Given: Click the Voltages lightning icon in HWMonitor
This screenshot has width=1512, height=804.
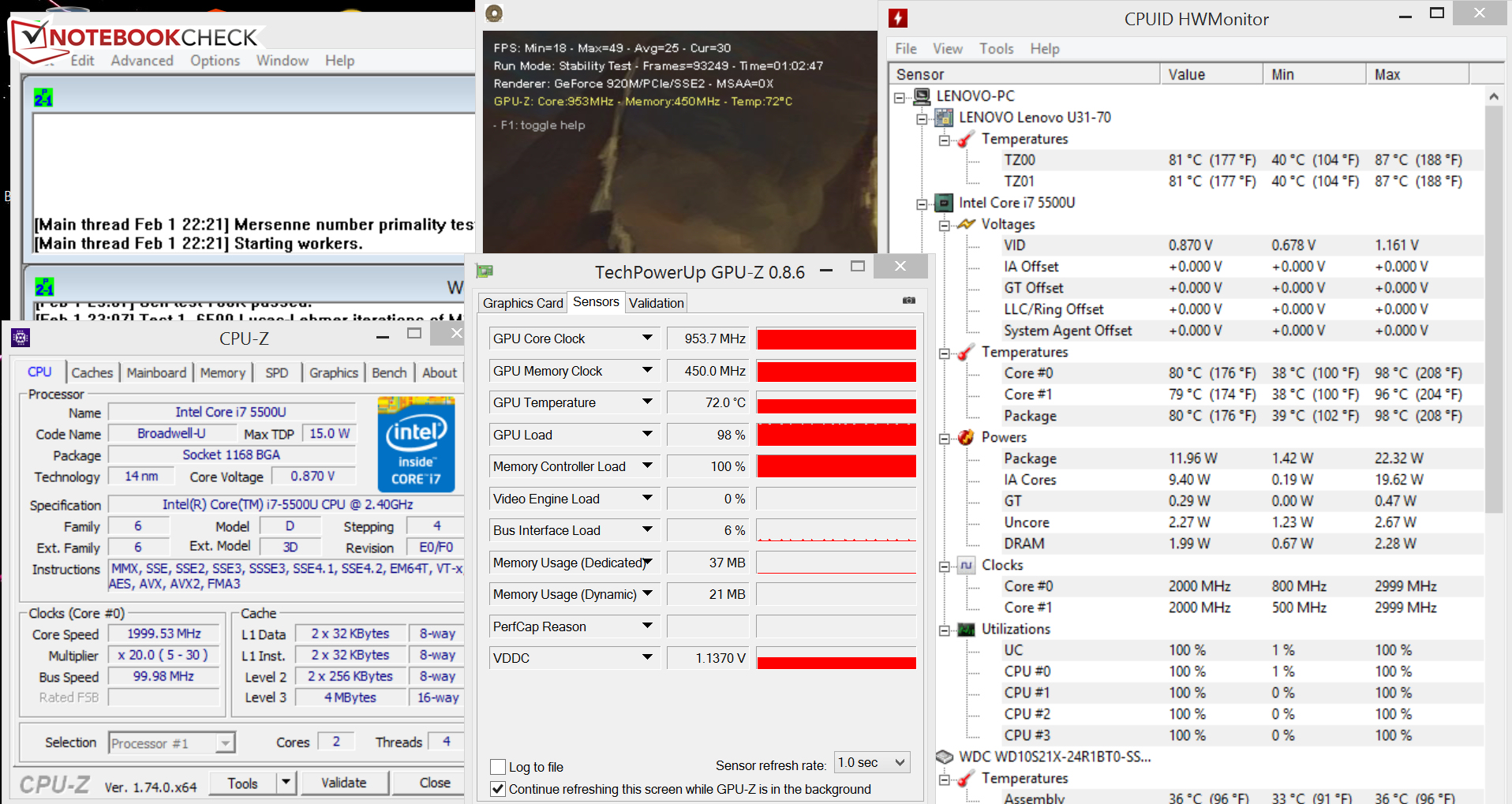Looking at the screenshot, I should (966, 224).
